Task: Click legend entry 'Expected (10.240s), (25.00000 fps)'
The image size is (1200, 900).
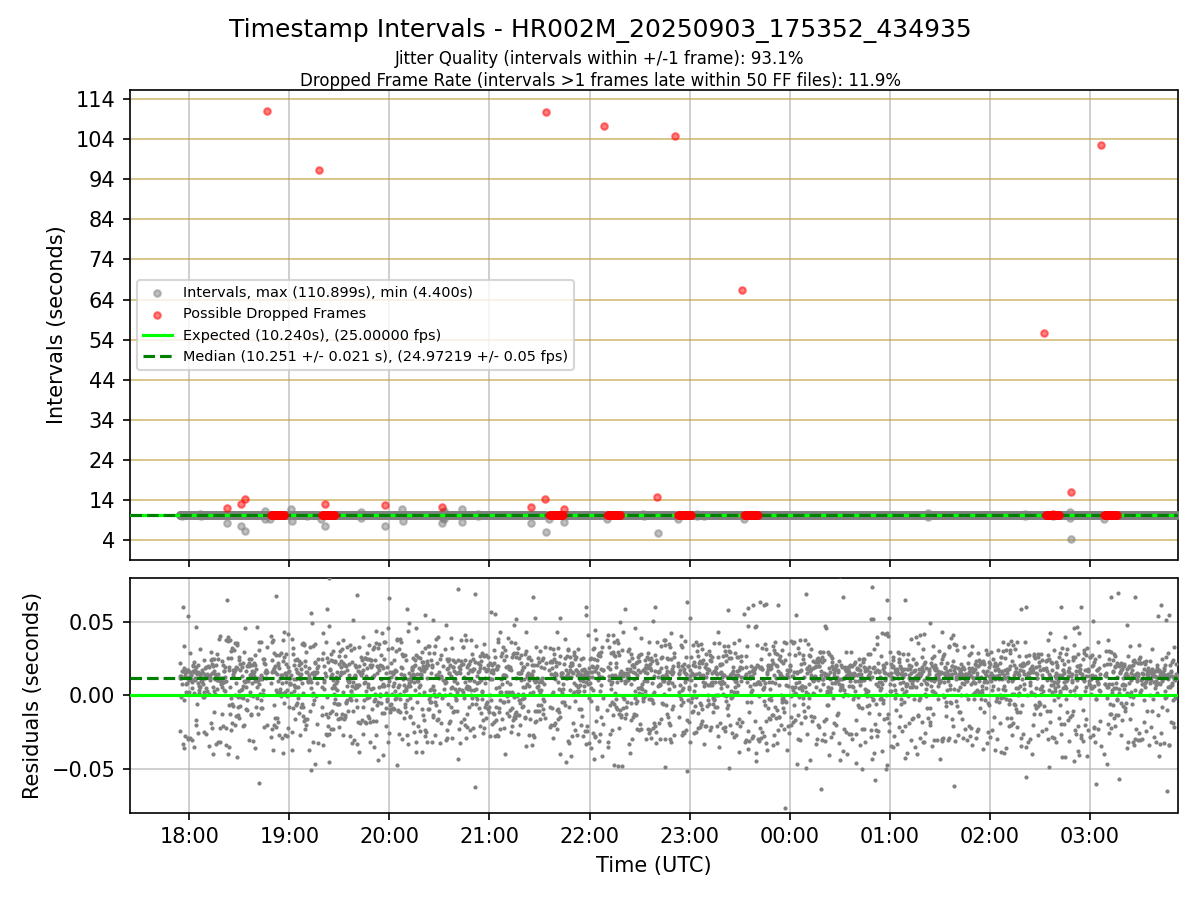Action: [x=312, y=334]
